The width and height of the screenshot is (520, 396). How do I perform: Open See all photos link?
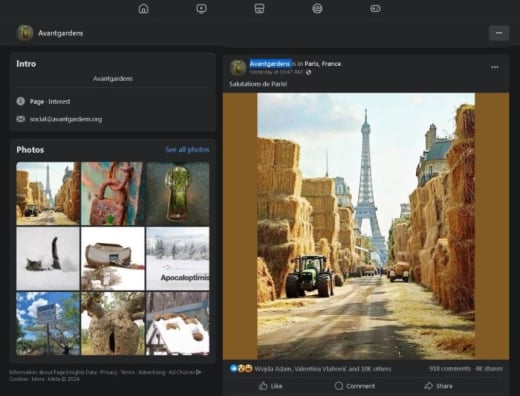click(187, 150)
